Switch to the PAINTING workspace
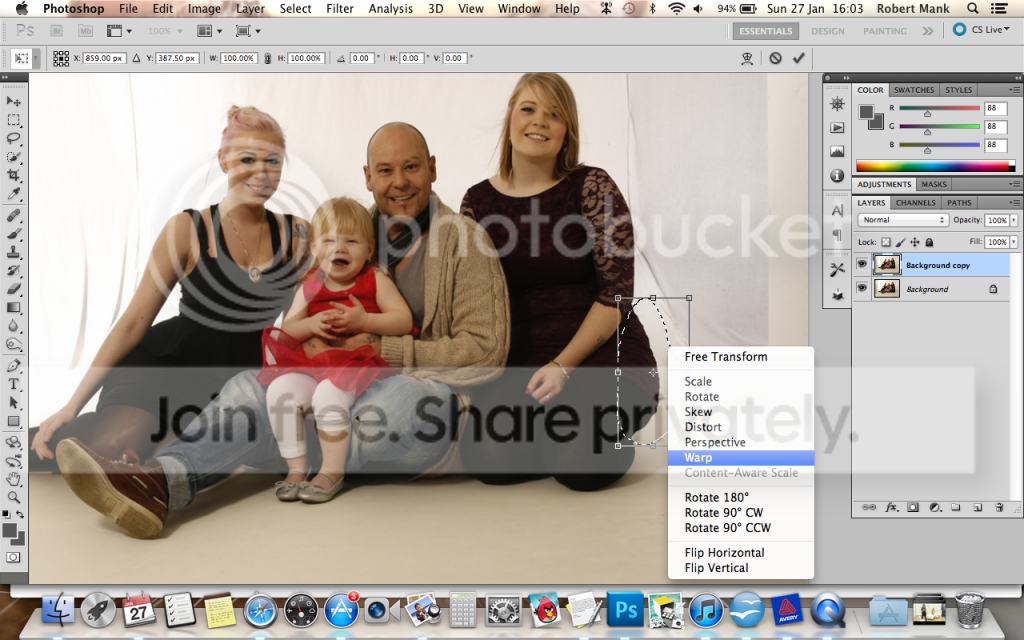1024x640 pixels. pos(884,31)
